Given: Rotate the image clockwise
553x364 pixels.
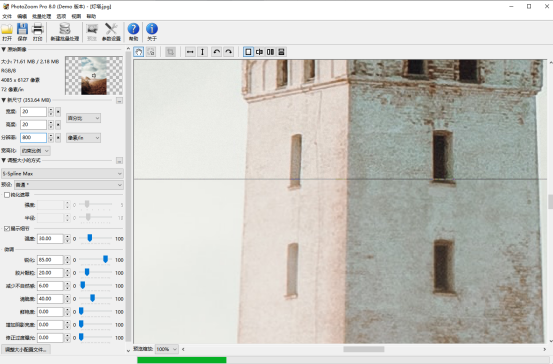Looking at the screenshot, I should [x=229, y=52].
